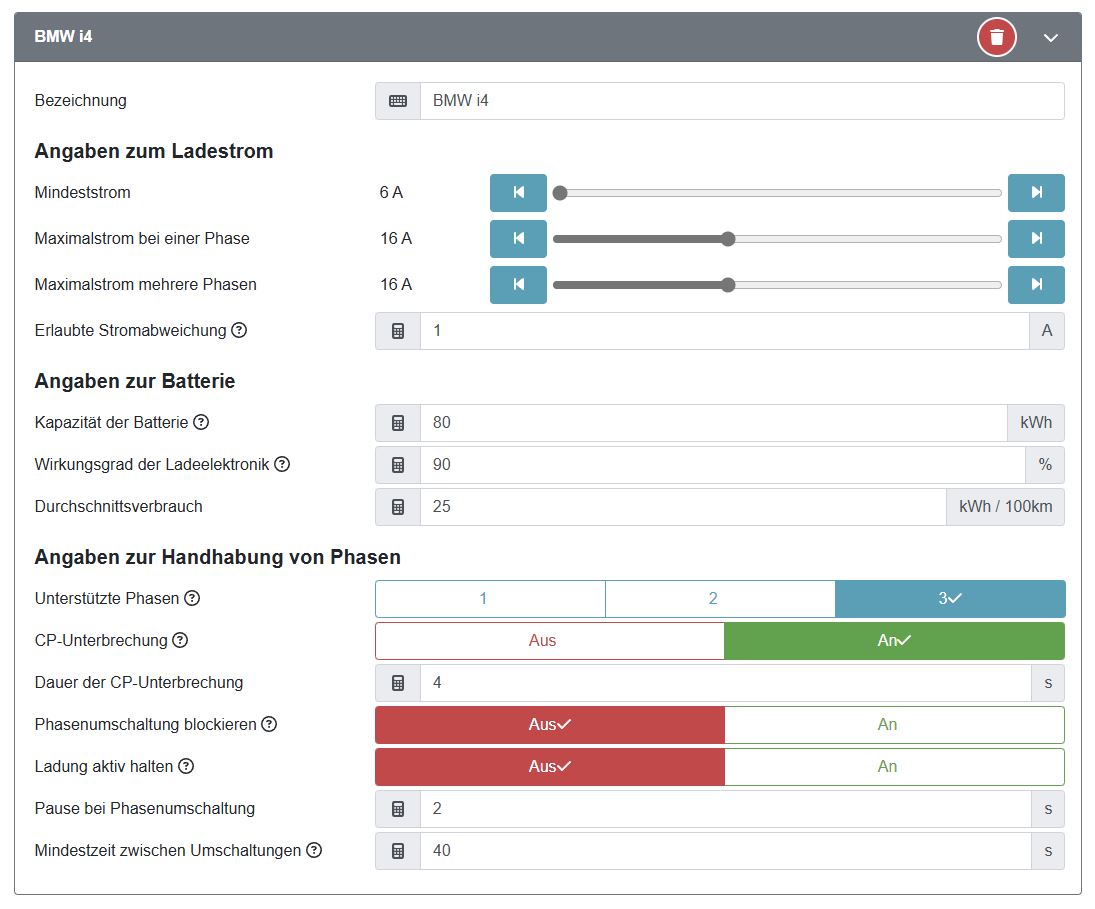
Task: Click the kWh unit label of battery capacity
Action: click(x=1036, y=423)
